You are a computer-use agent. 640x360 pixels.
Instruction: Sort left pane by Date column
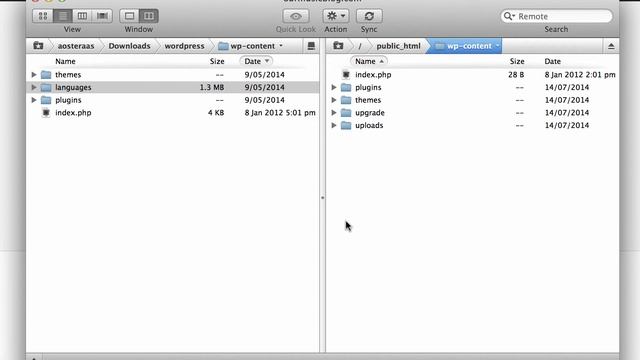(x=256, y=61)
